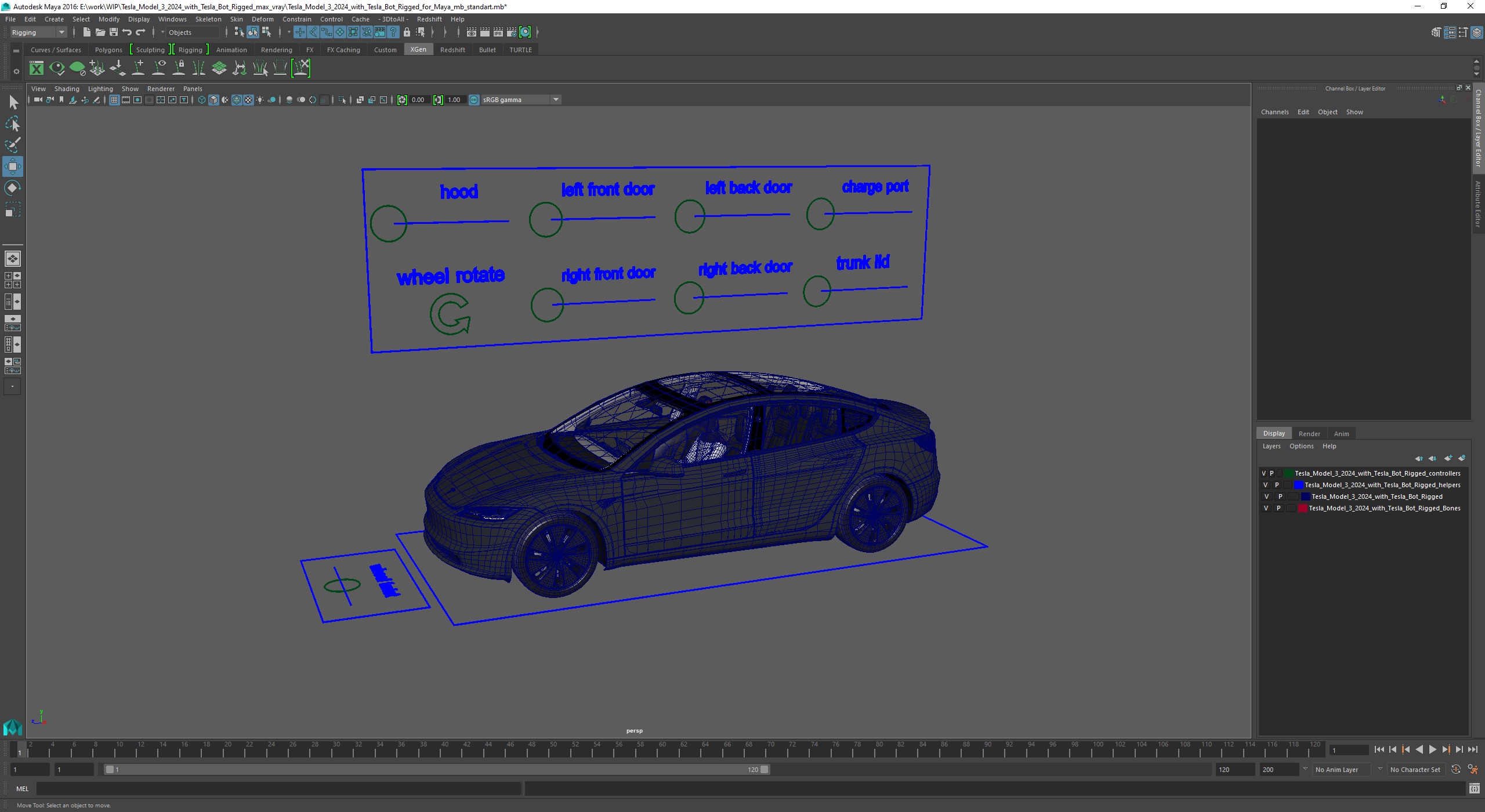Click the single perspective layout icon
The height and width of the screenshot is (812, 1485).
tap(12, 259)
